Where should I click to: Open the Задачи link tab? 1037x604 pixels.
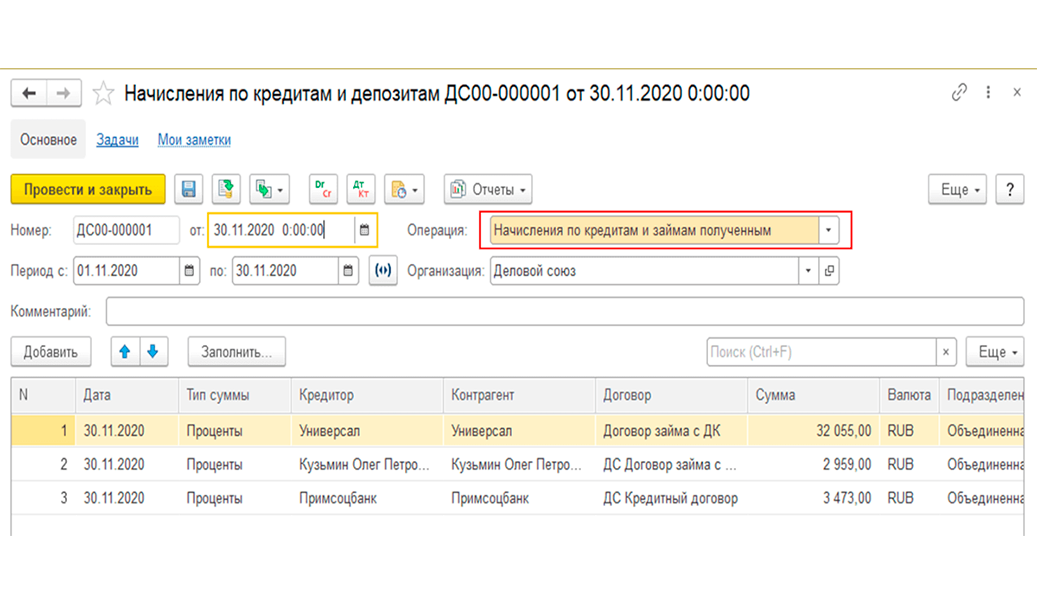[118, 140]
